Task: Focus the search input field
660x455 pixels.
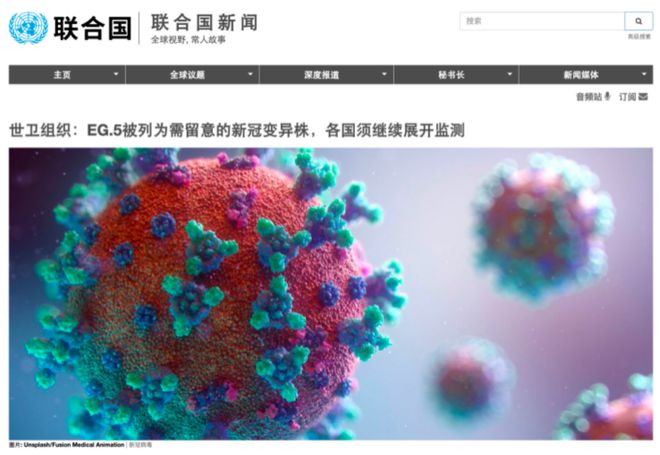Action: (542, 21)
